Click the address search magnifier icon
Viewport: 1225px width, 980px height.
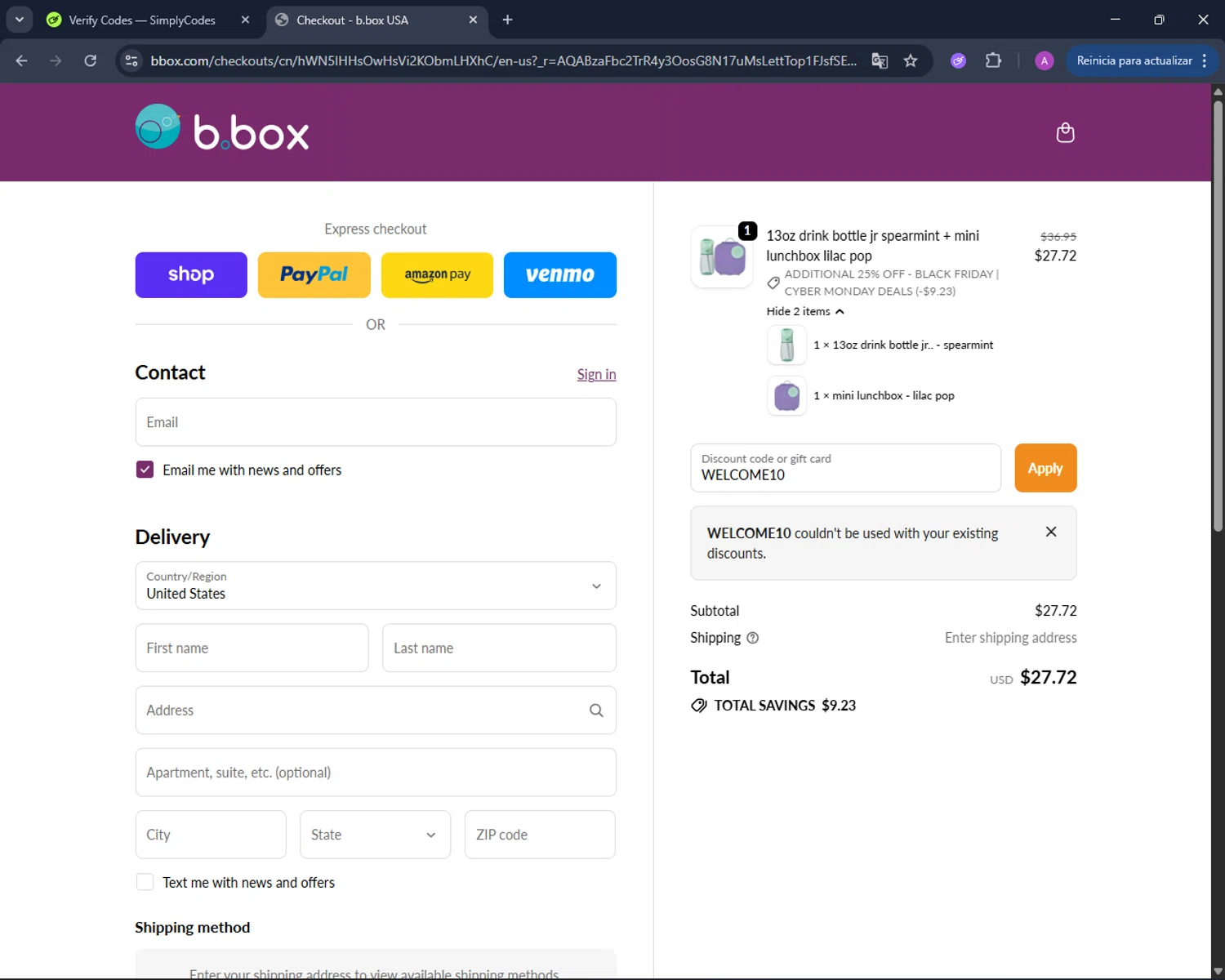[x=596, y=710]
